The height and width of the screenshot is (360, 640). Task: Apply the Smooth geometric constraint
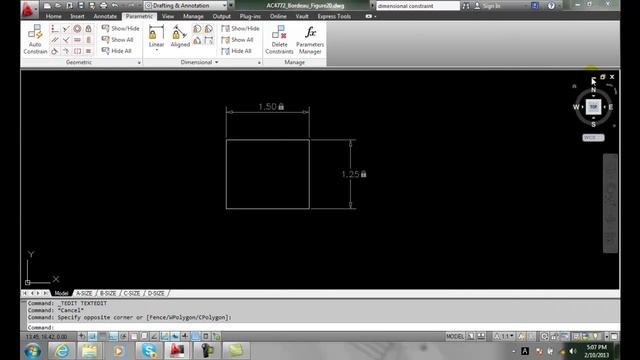(x=66, y=51)
